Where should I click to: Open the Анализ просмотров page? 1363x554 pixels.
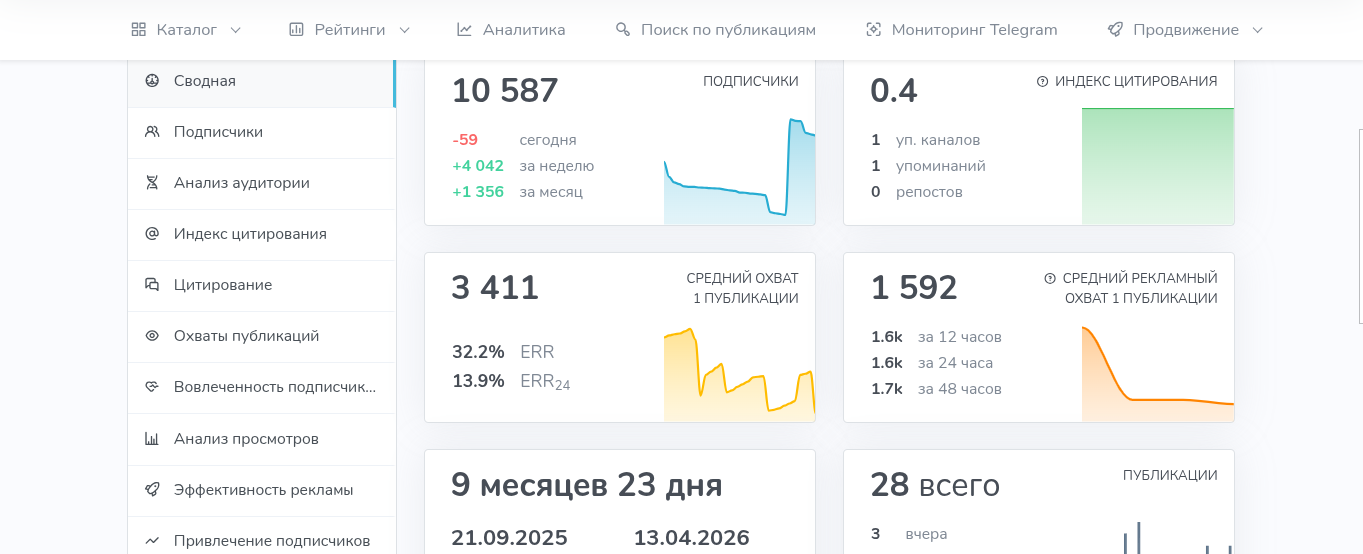coord(262,439)
